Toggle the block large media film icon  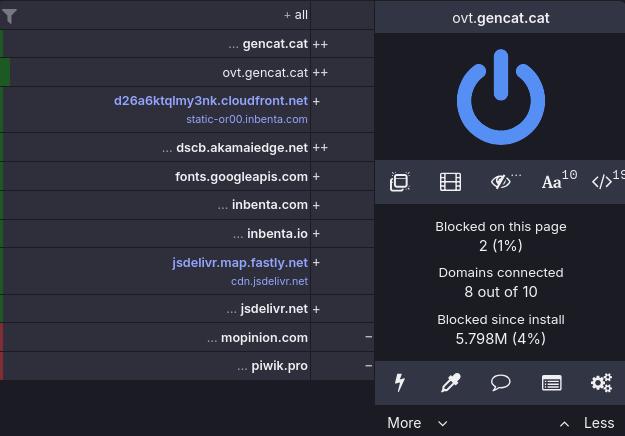coord(450,182)
